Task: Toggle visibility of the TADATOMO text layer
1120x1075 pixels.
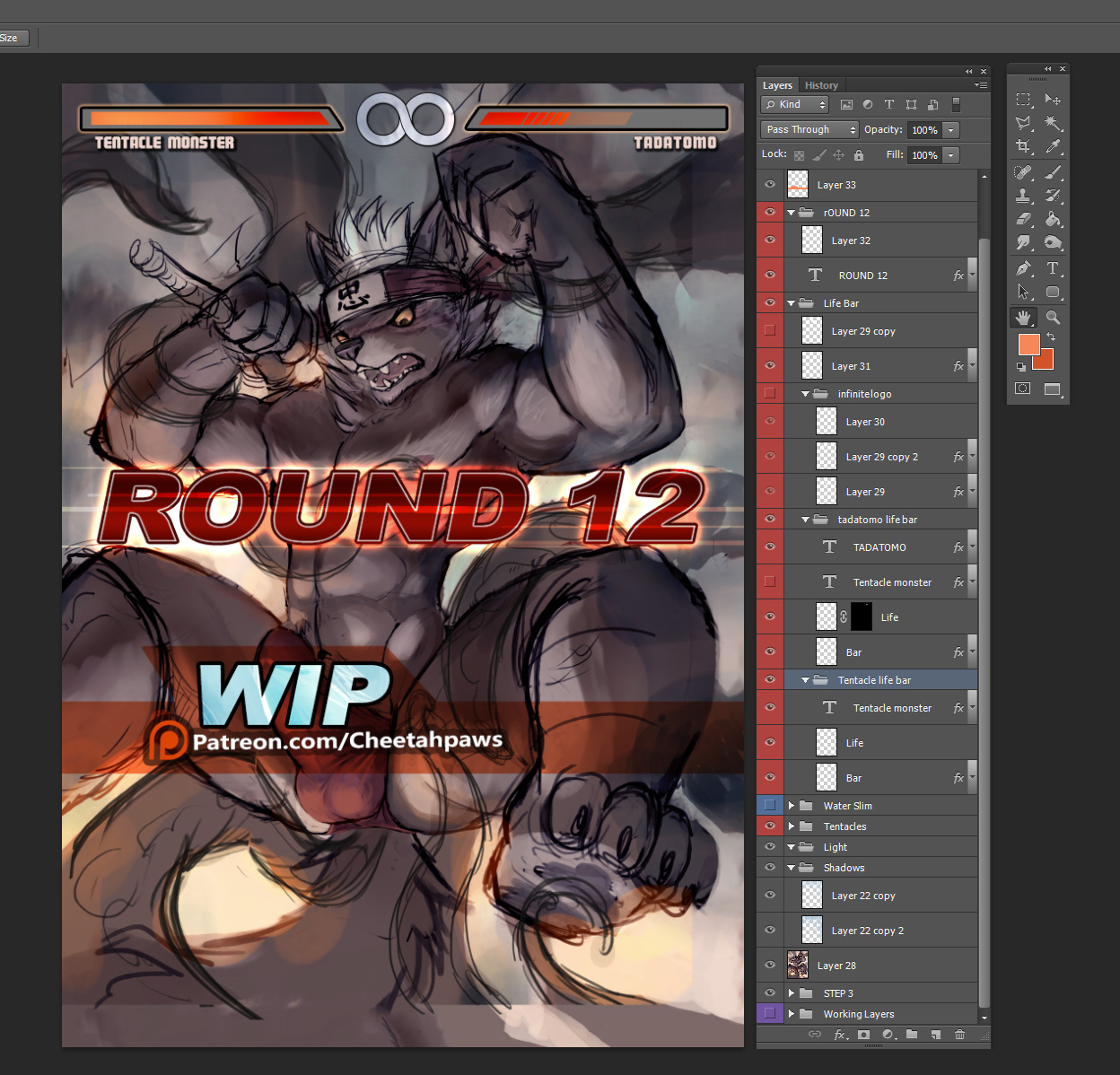Action: (770, 546)
